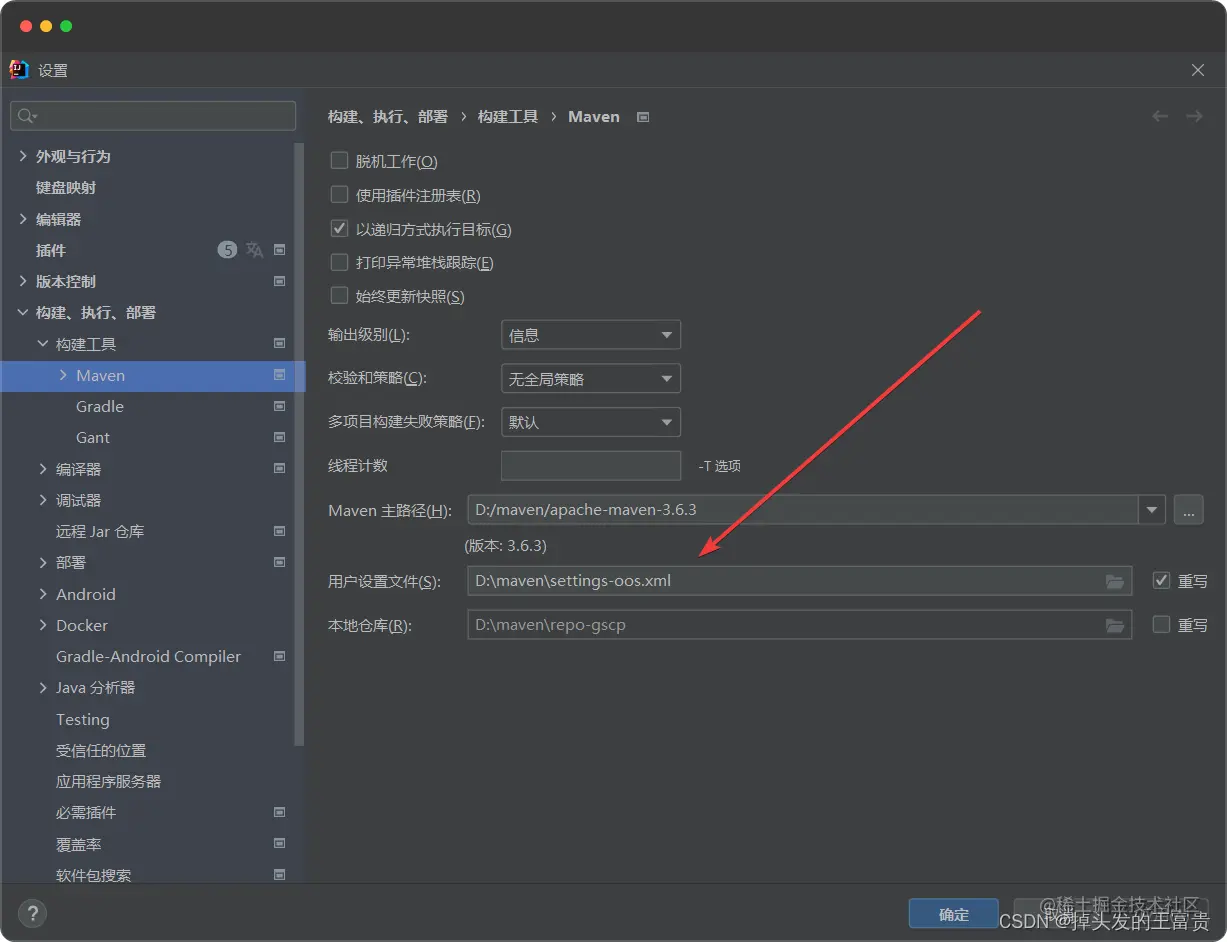Viewport: 1227px width, 942px height.
Task: Click the plugins update count badge 5
Action: tap(228, 250)
